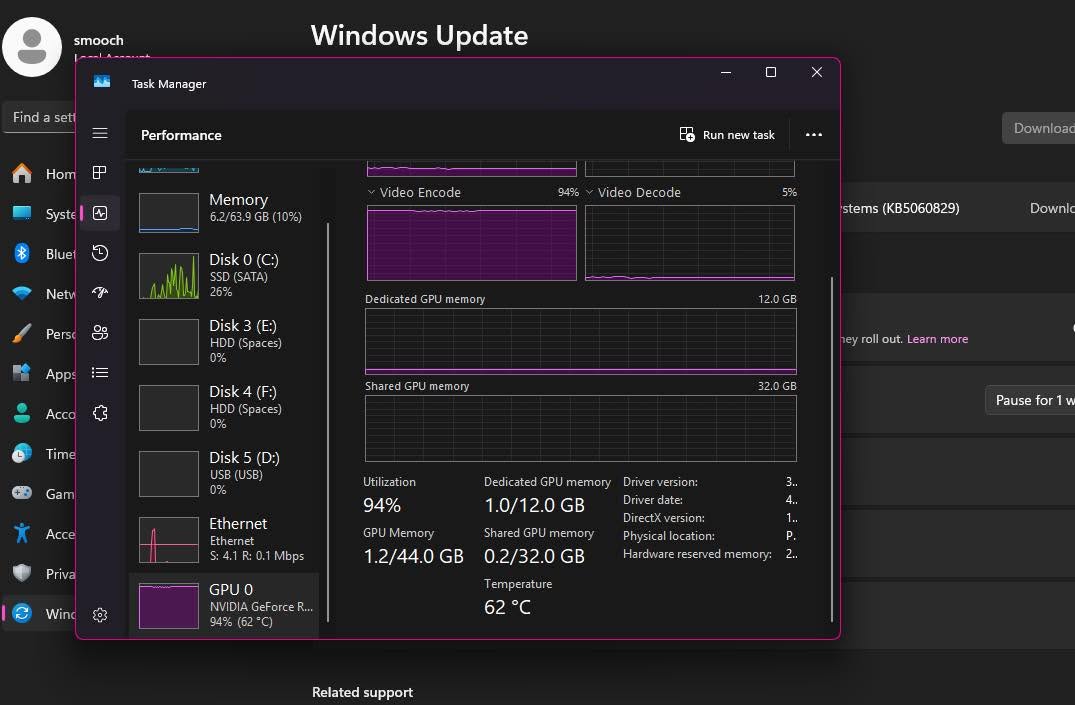The width and height of the screenshot is (1075, 705).
Task: Select Disk 4 (F:) performance item
Action: [224, 407]
